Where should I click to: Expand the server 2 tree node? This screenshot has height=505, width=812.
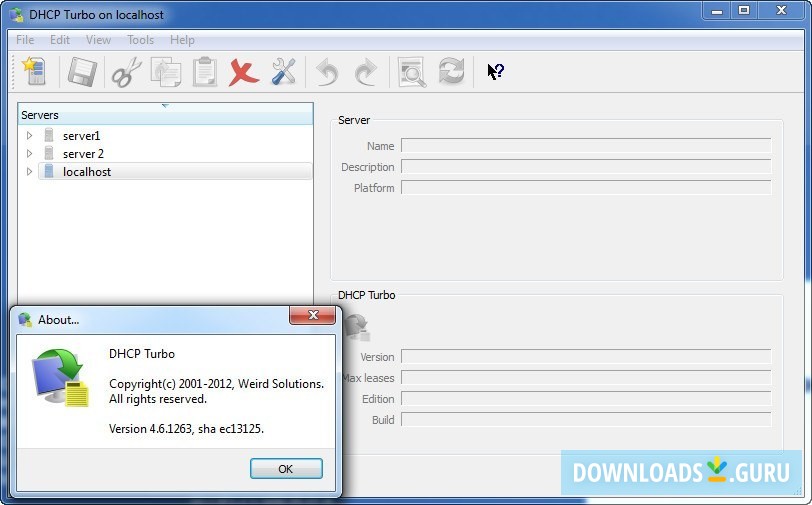coord(30,153)
